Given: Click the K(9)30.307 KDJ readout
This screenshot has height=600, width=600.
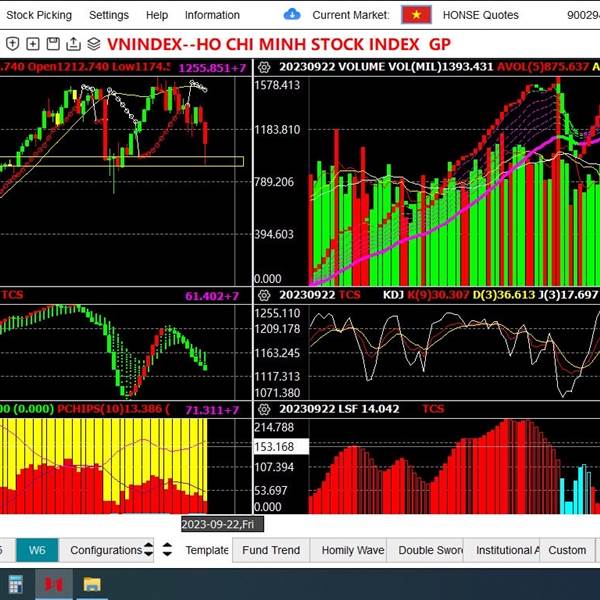Looking at the screenshot, I should coord(438,295).
